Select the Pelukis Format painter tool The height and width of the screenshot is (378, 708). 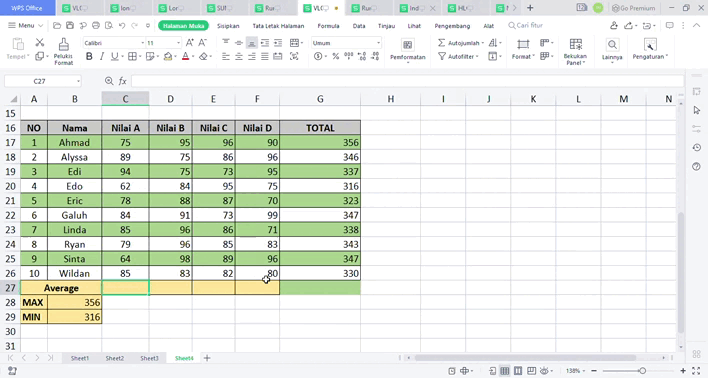tap(64, 51)
